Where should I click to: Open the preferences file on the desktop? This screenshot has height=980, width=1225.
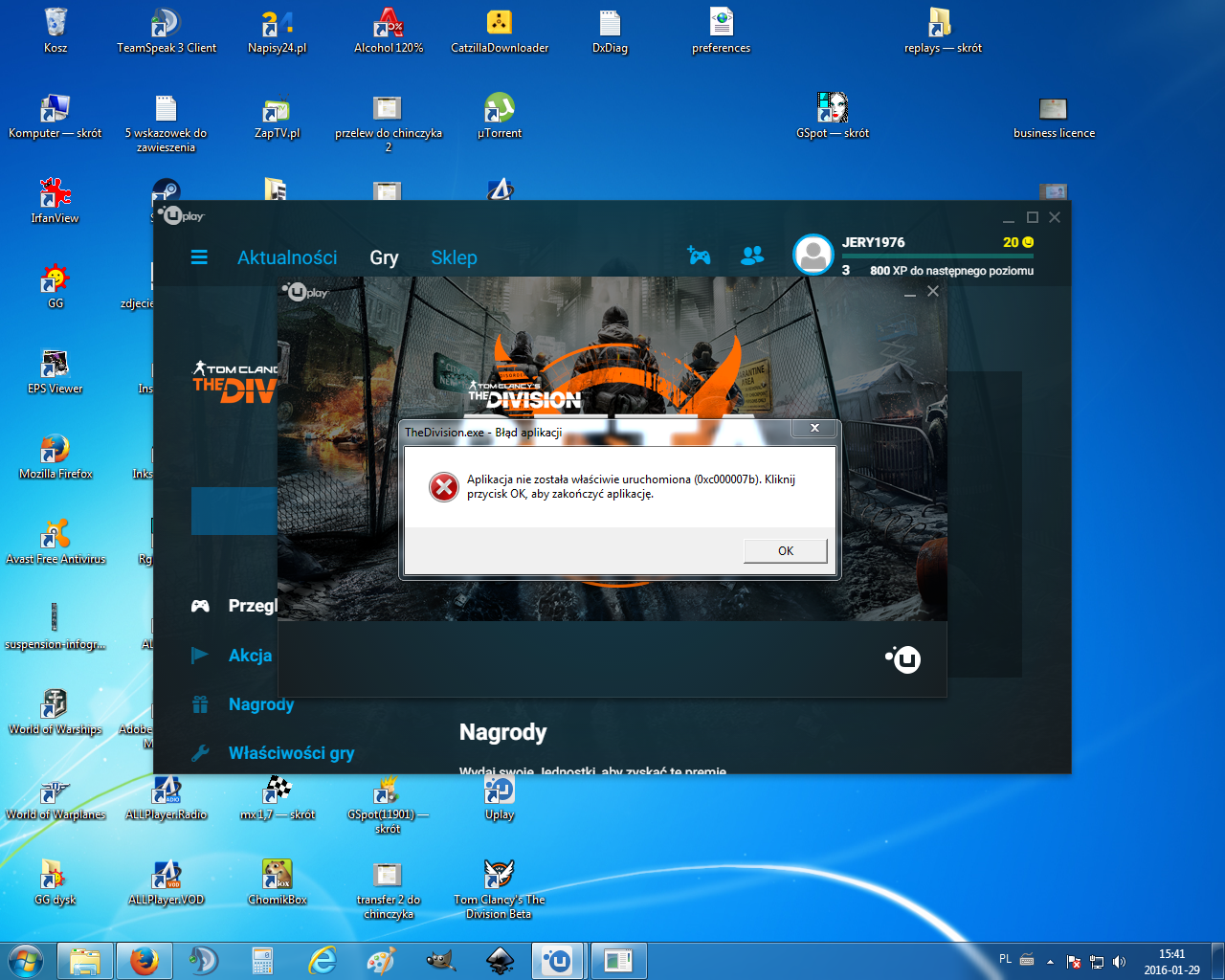pos(722,30)
